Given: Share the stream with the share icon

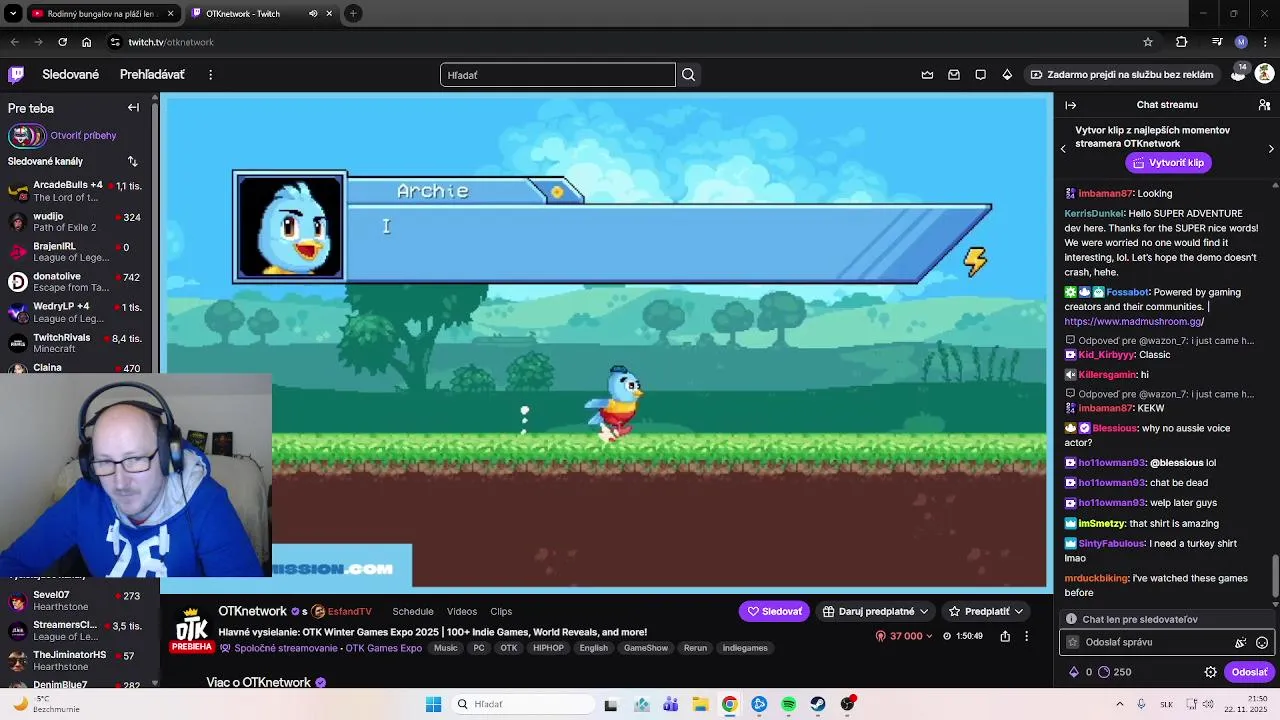Looking at the screenshot, I should pos(1005,636).
